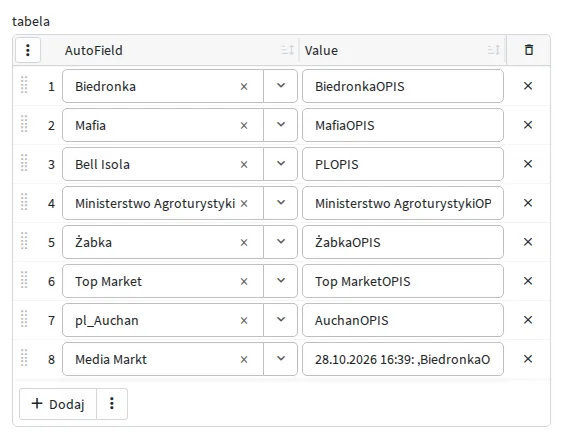
Task: Expand the Top Market dropdown
Action: [281, 281]
